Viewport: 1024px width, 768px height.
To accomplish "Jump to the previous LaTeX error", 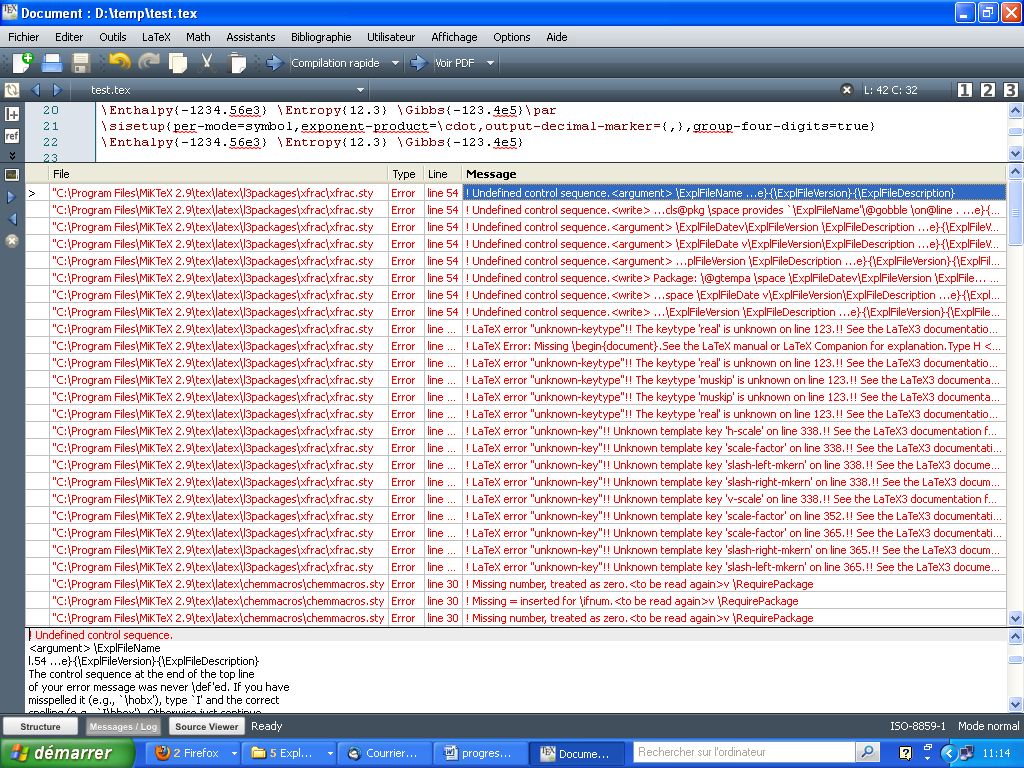I will coord(11,219).
